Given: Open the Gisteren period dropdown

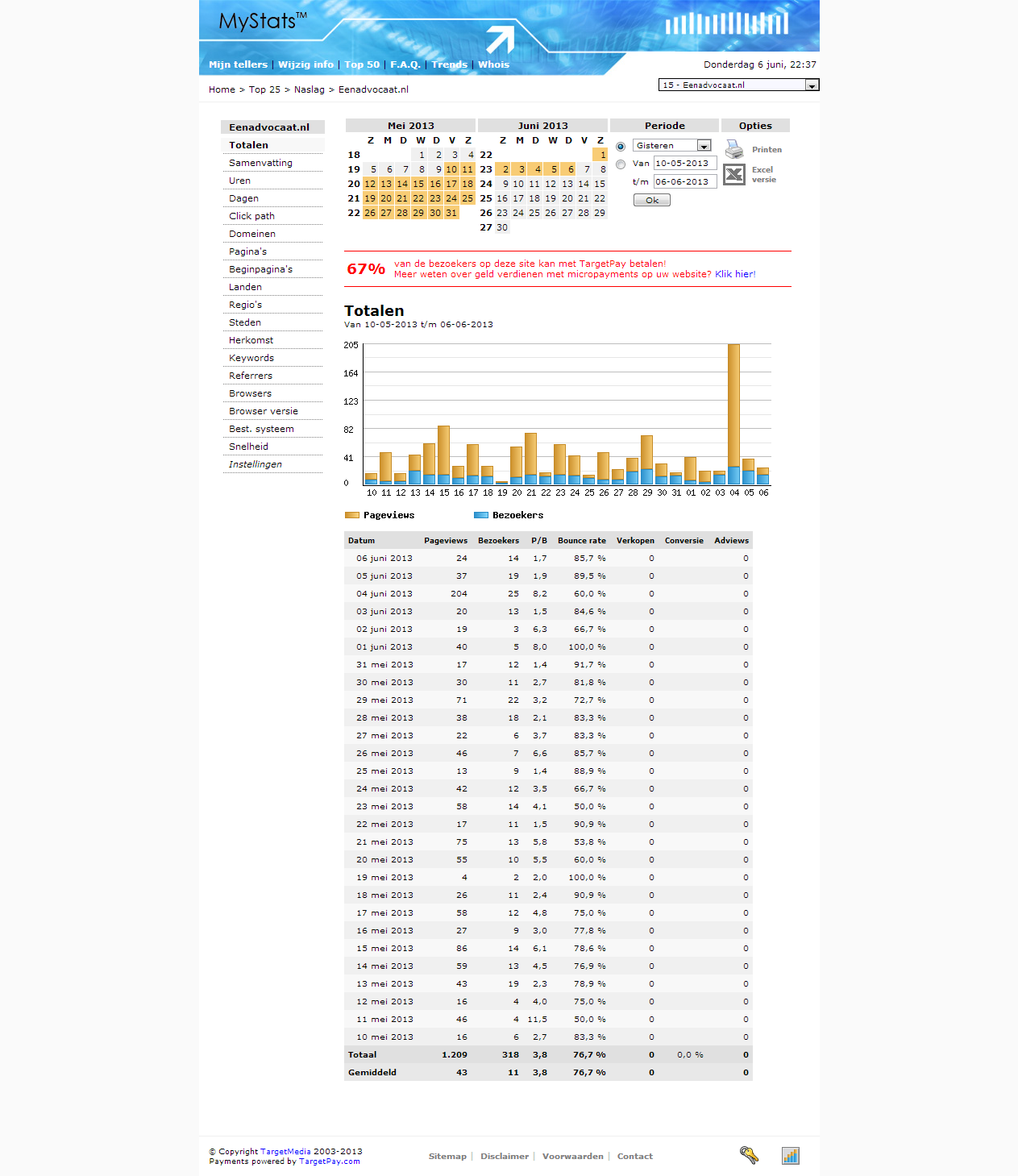Looking at the screenshot, I should (x=672, y=146).
